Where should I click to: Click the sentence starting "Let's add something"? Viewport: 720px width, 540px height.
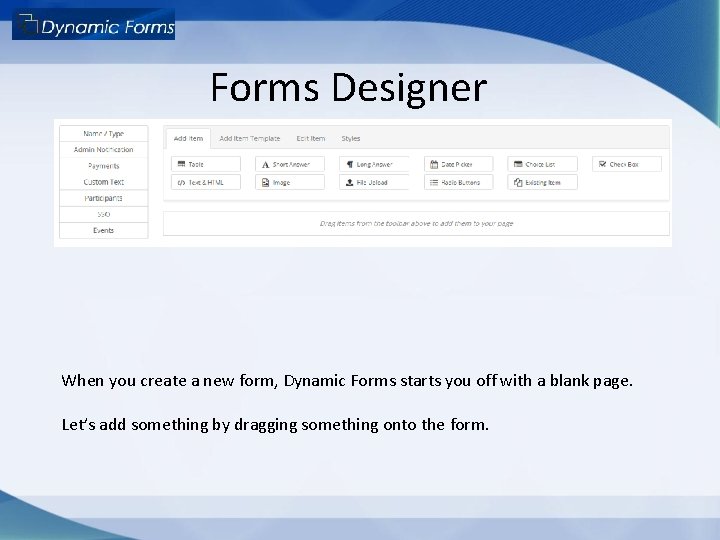[x=275, y=425]
